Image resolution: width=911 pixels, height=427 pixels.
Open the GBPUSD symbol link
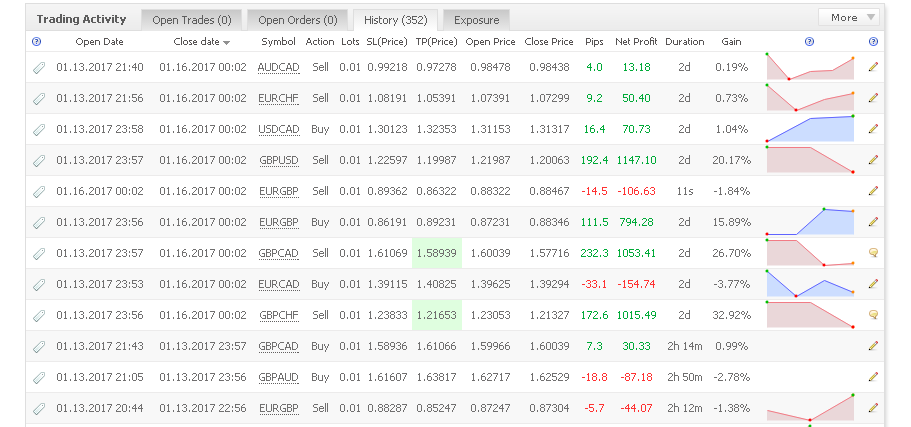pos(278,160)
